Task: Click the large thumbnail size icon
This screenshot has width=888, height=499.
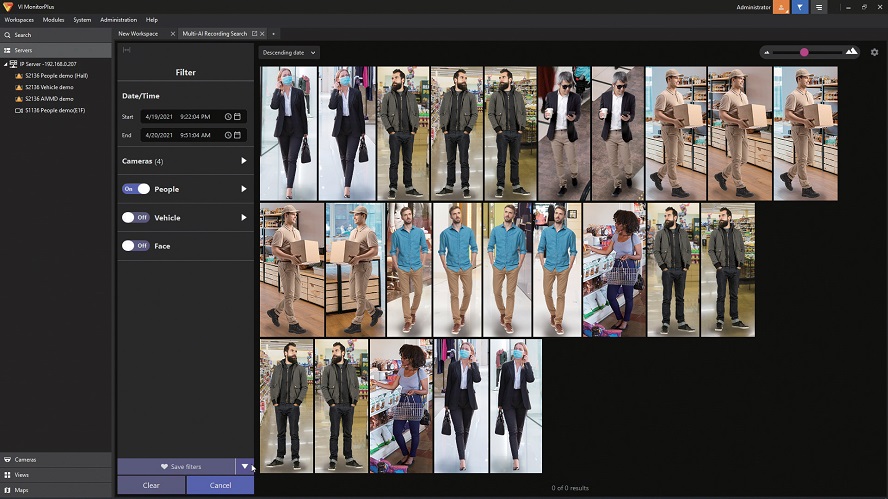Action: pyautogui.click(x=851, y=51)
